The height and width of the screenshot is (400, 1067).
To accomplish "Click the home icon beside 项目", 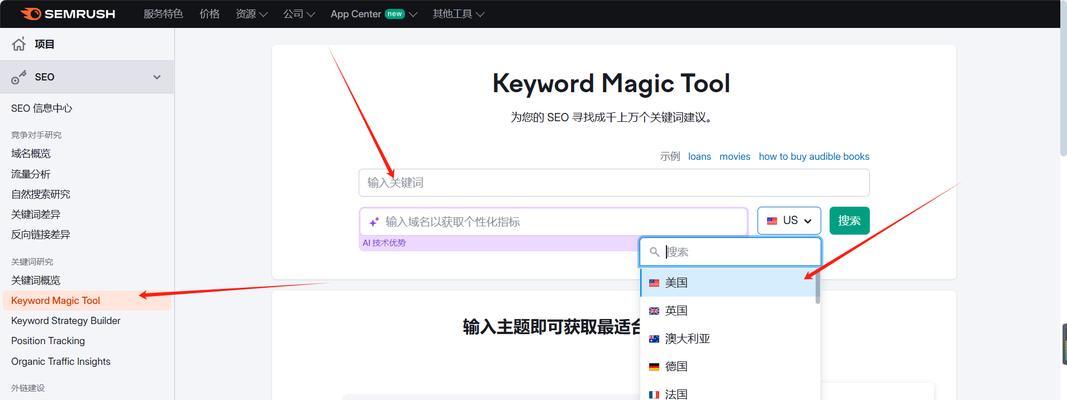I will click(x=18, y=44).
